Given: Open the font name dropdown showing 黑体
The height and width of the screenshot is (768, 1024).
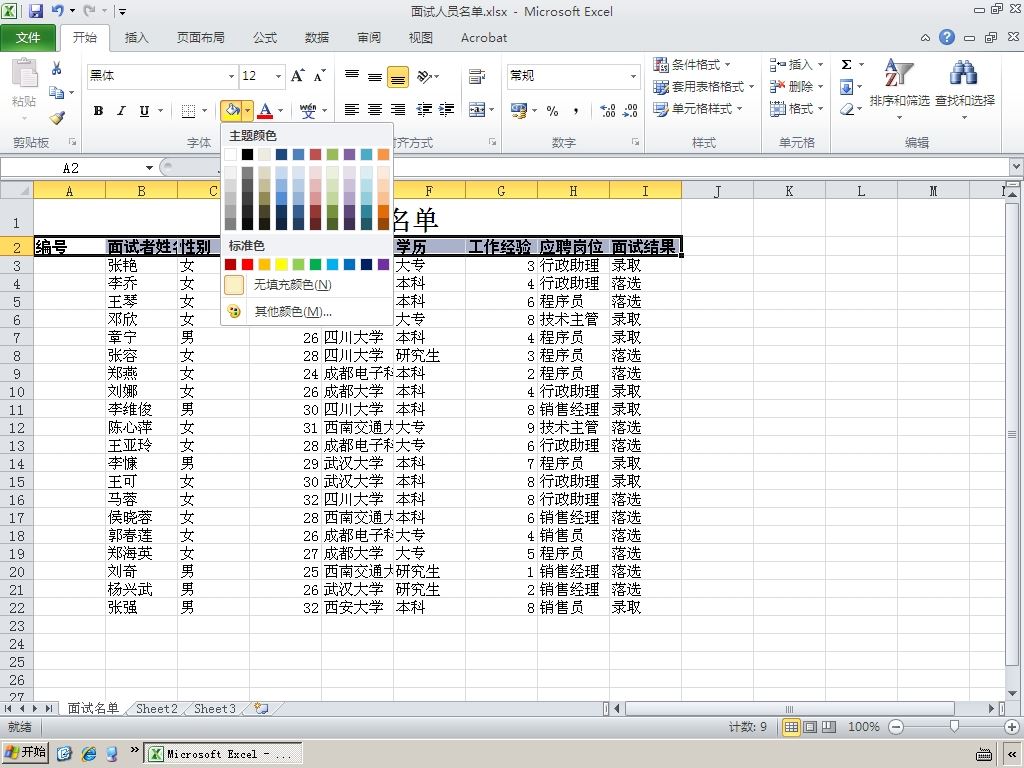Looking at the screenshot, I should [231, 76].
